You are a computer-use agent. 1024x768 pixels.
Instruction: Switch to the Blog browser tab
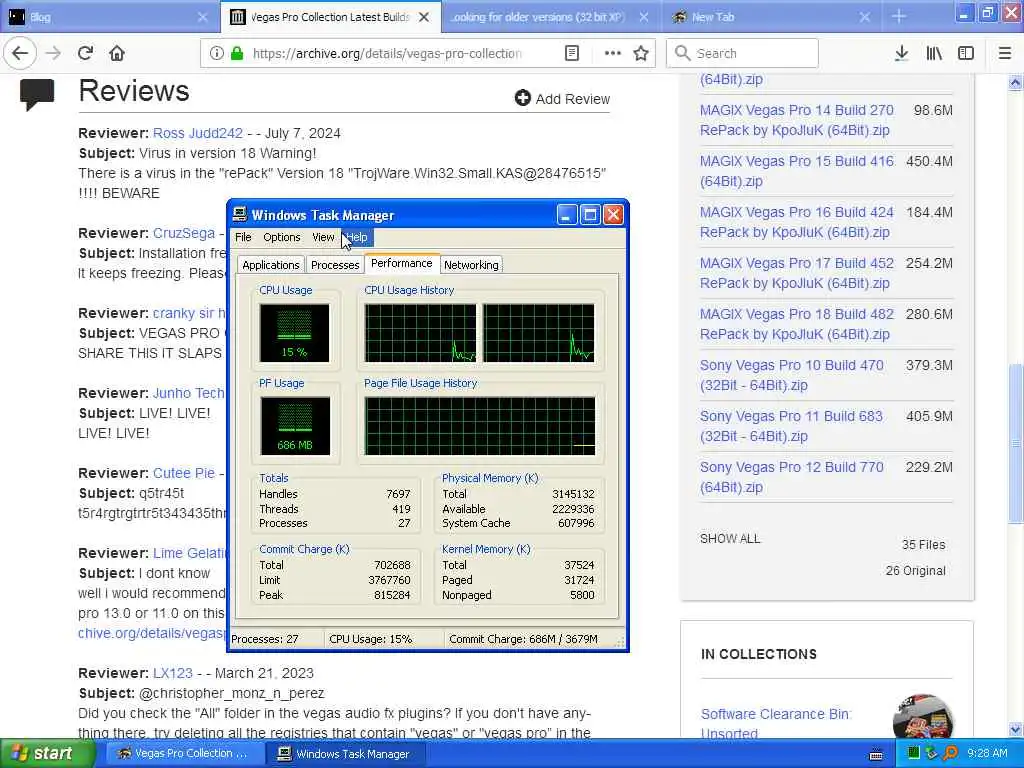point(108,17)
